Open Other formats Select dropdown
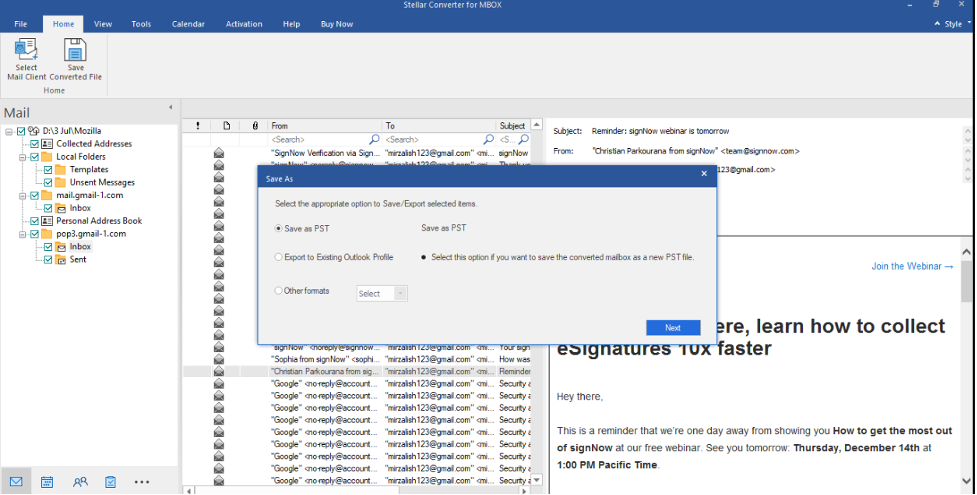Image resolution: width=977 pixels, height=495 pixels. [382, 294]
